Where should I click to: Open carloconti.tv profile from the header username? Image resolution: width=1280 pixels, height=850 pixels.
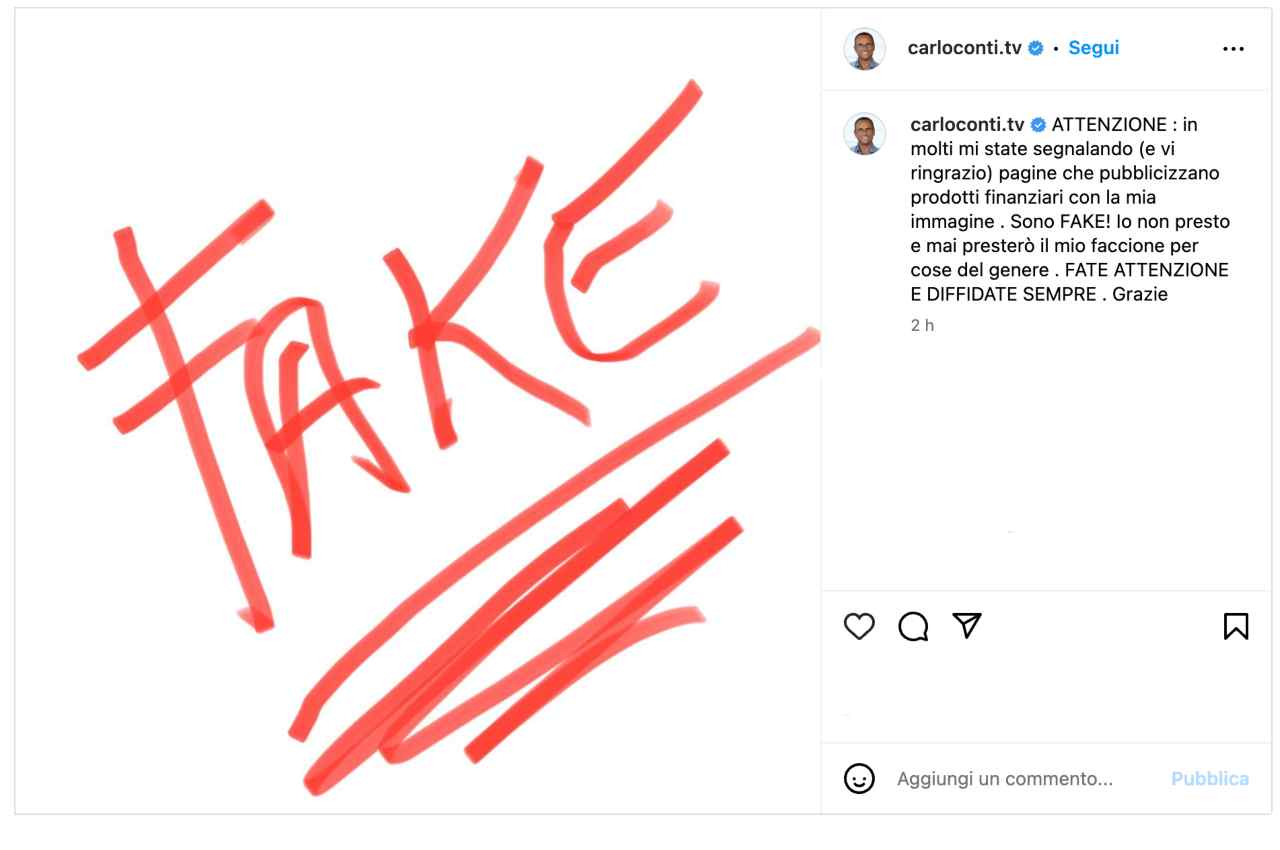(965, 48)
